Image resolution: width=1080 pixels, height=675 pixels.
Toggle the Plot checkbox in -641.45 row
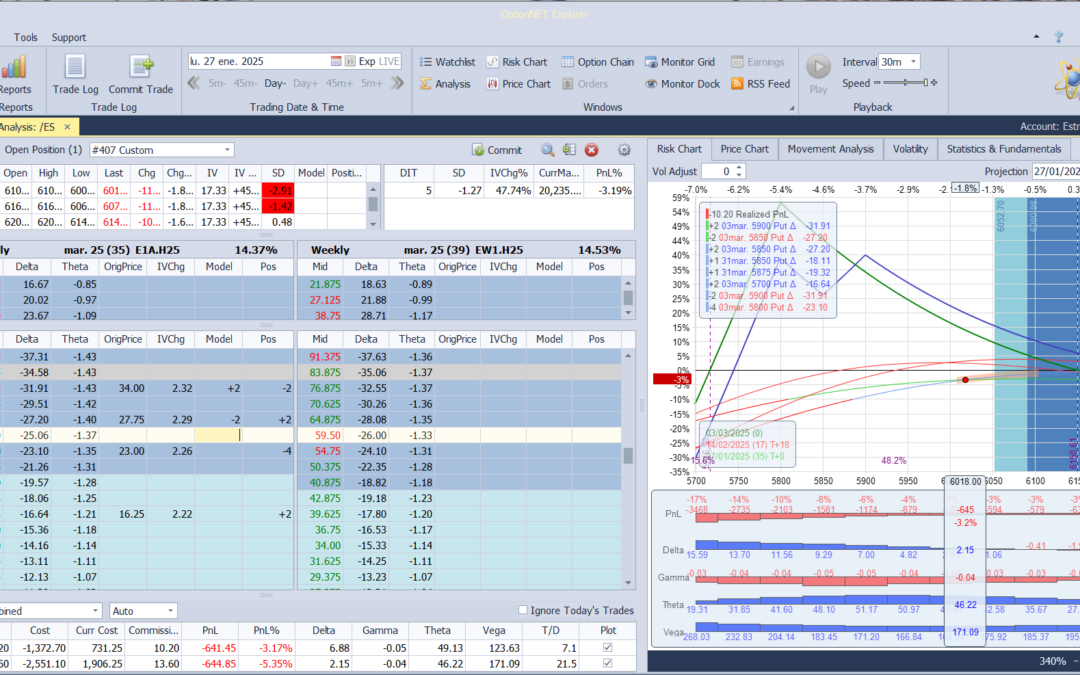pyautogui.click(x=608, y=647)
